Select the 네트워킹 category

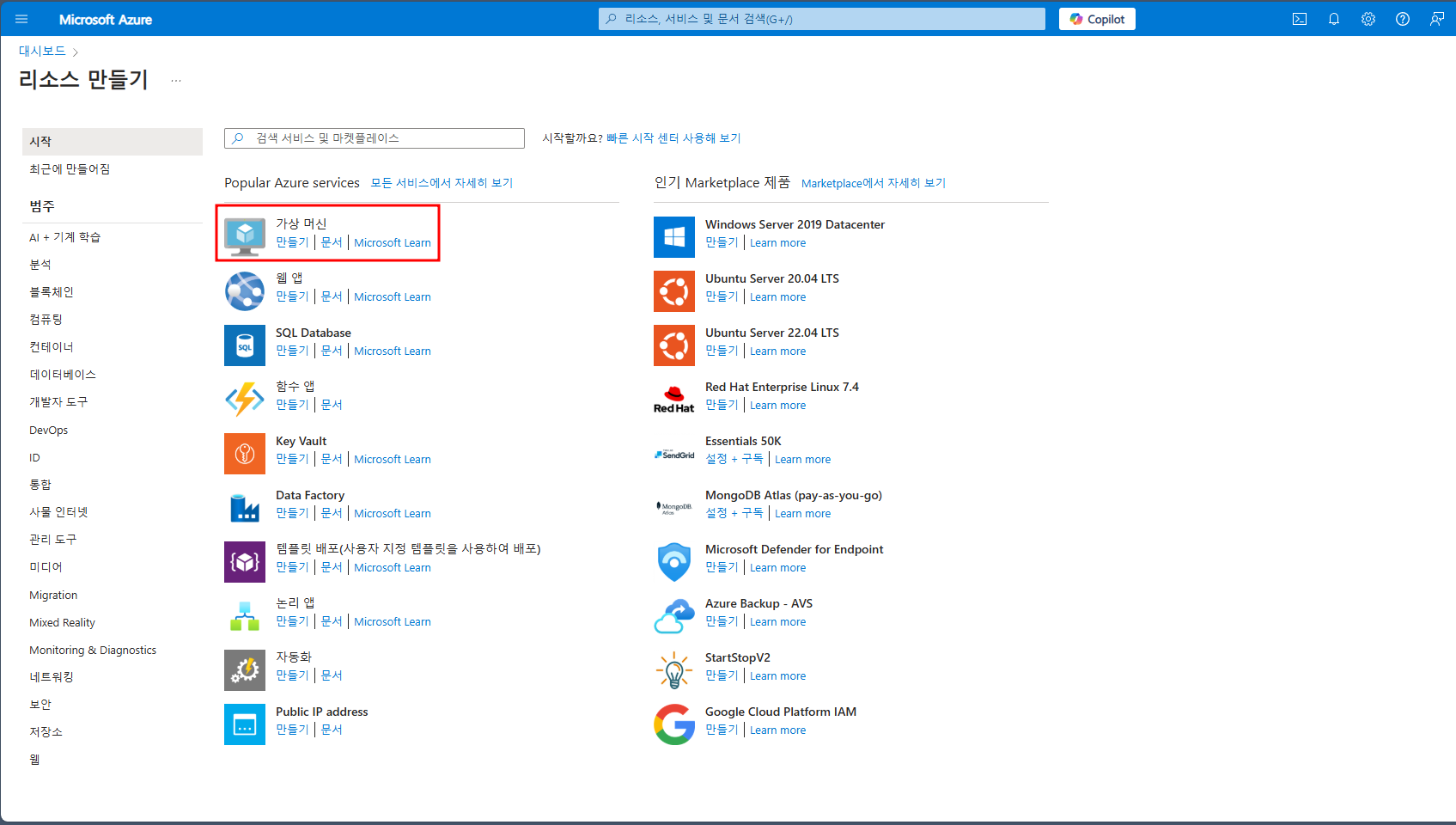pos(52,677)
